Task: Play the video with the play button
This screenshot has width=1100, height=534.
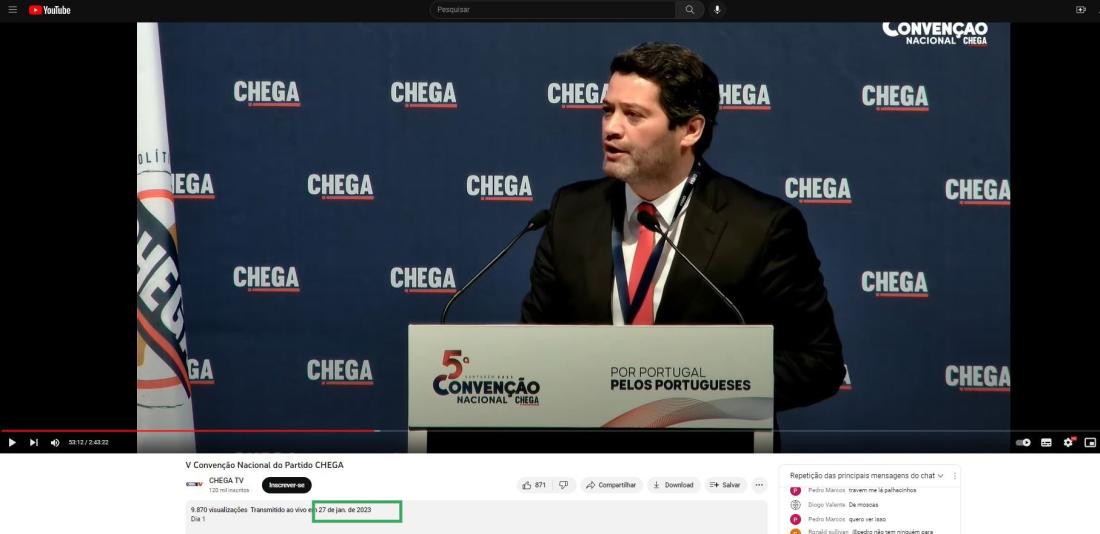Action: 12,443
